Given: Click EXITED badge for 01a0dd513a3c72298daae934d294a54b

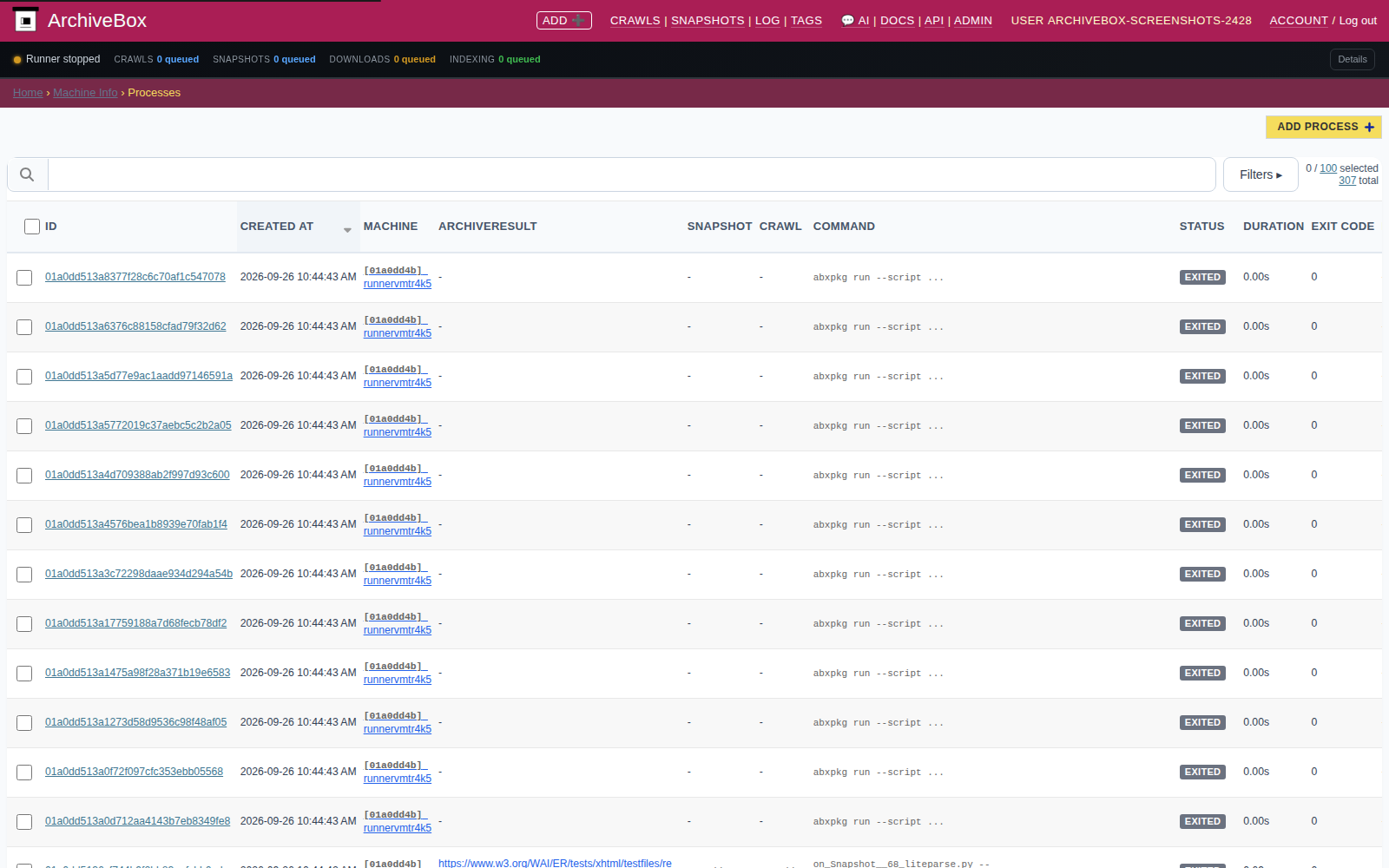Looking at the screenshot, I should (x=1202, y=574).
